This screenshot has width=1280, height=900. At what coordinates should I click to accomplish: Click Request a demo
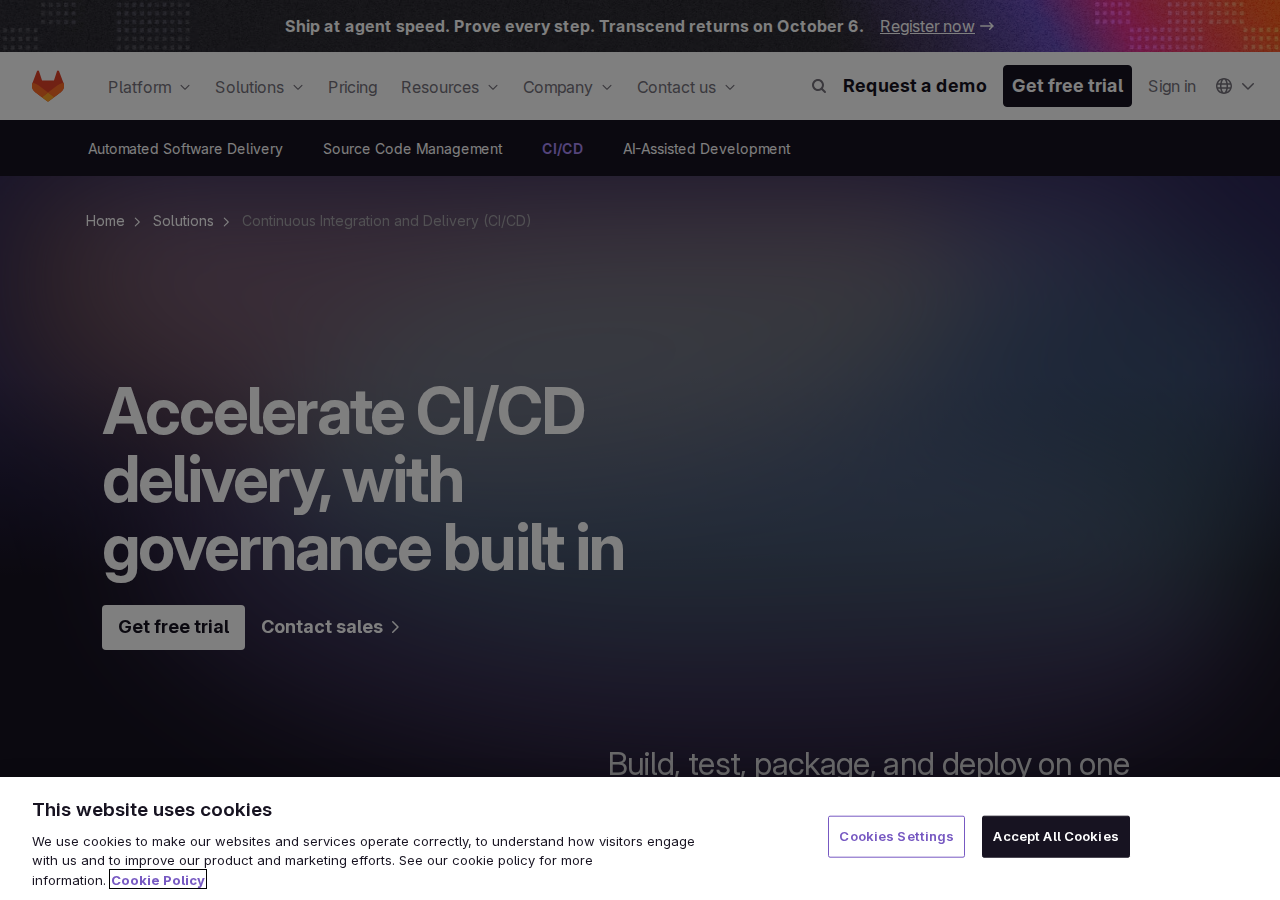(x=915, y=86)
